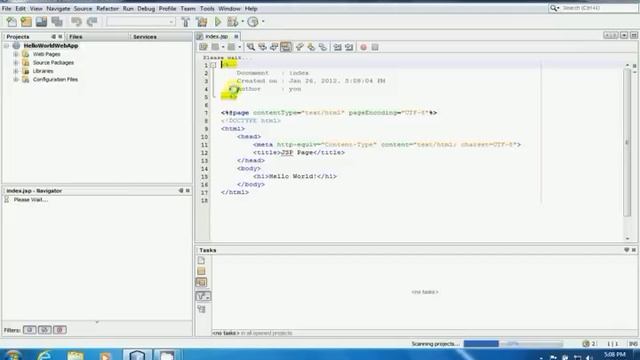Screen dimensions: 640x360
Task: Toggle Tasks show as tree icon
Action: coord(201,309)
